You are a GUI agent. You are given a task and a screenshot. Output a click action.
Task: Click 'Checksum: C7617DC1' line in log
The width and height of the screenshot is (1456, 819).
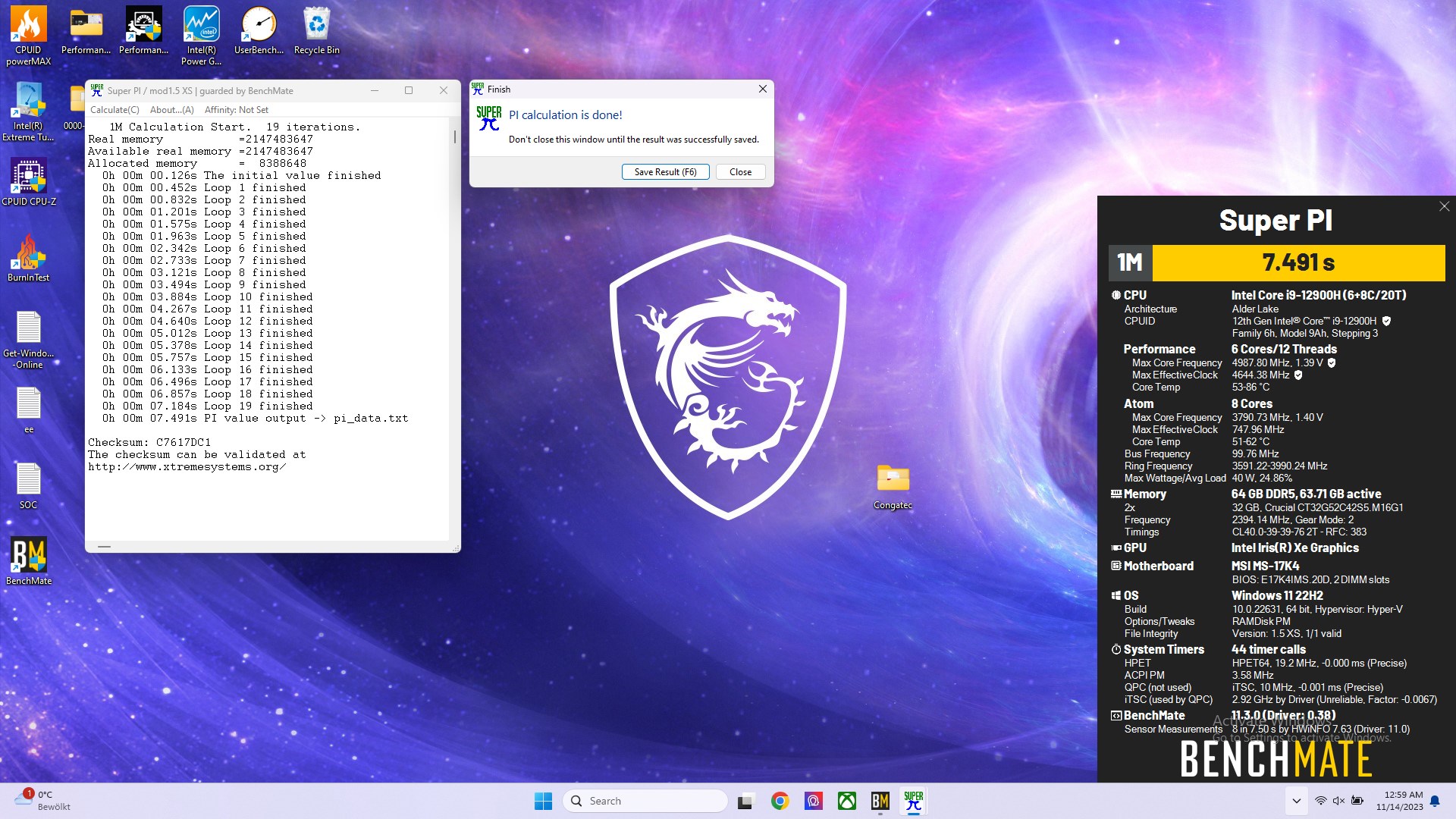[x=149, y=442]
